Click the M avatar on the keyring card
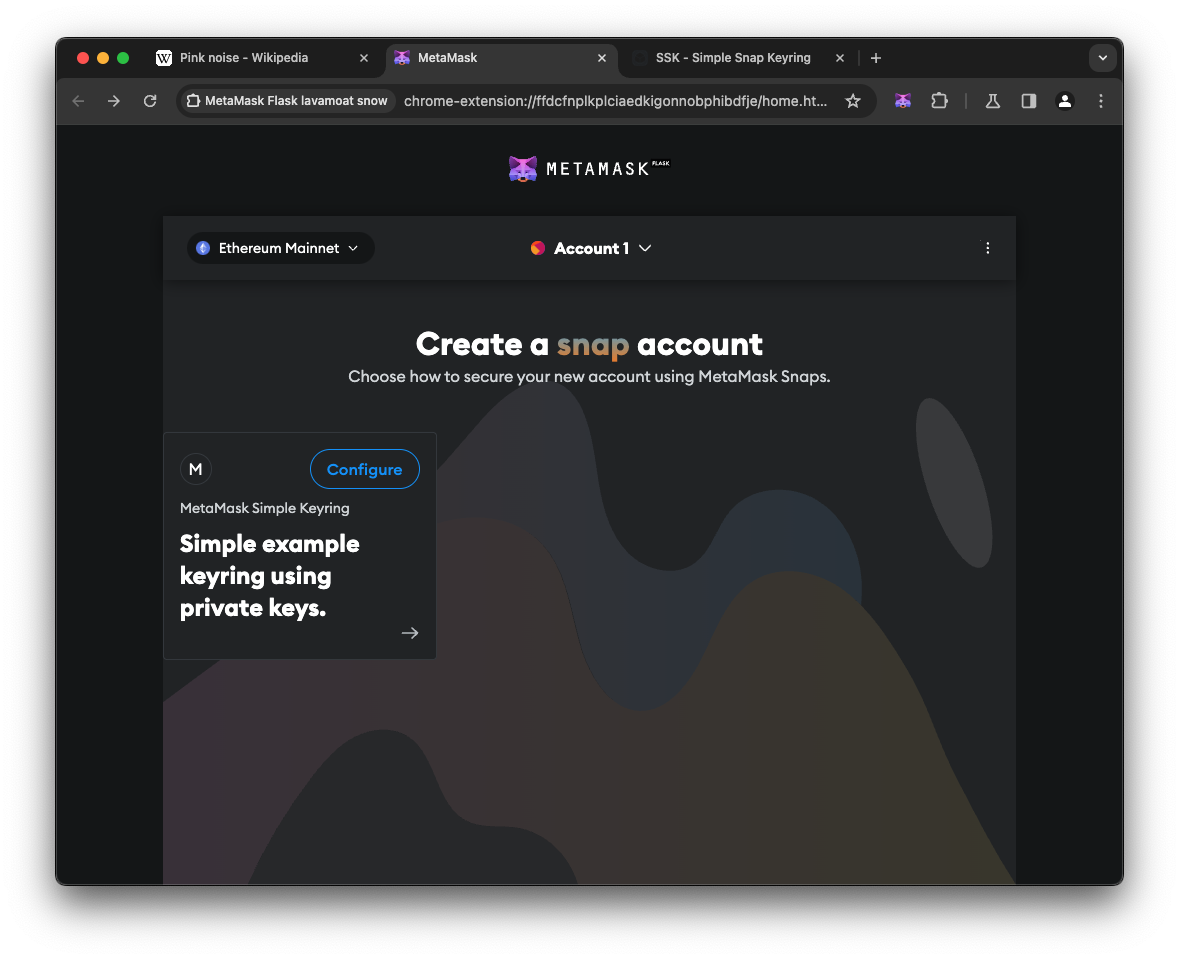 click(195, 469)
